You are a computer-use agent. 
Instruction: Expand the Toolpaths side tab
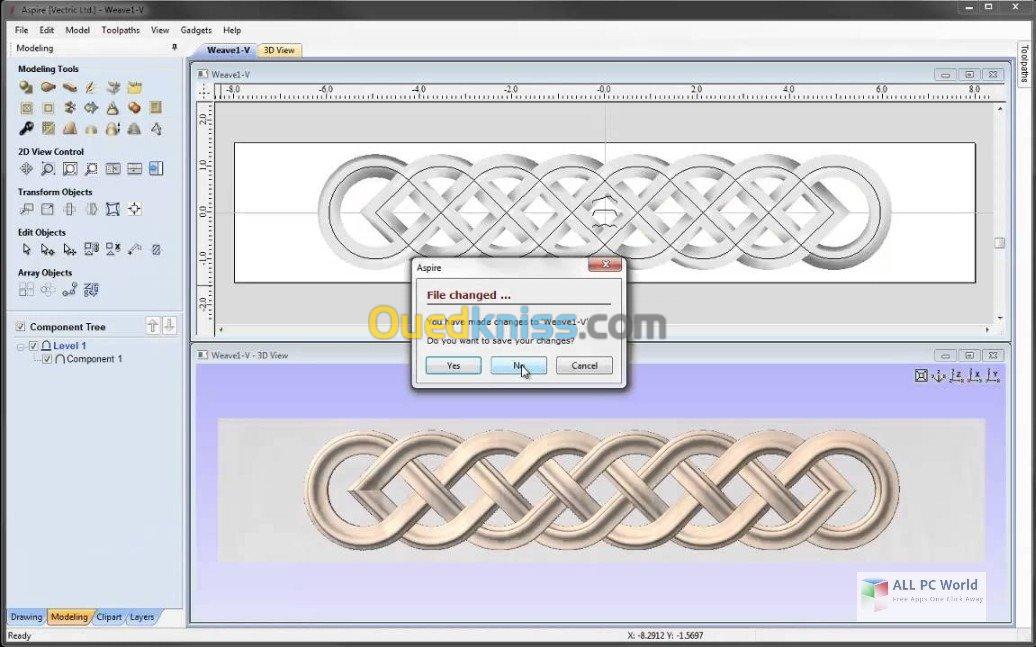tap(1023, 63)
